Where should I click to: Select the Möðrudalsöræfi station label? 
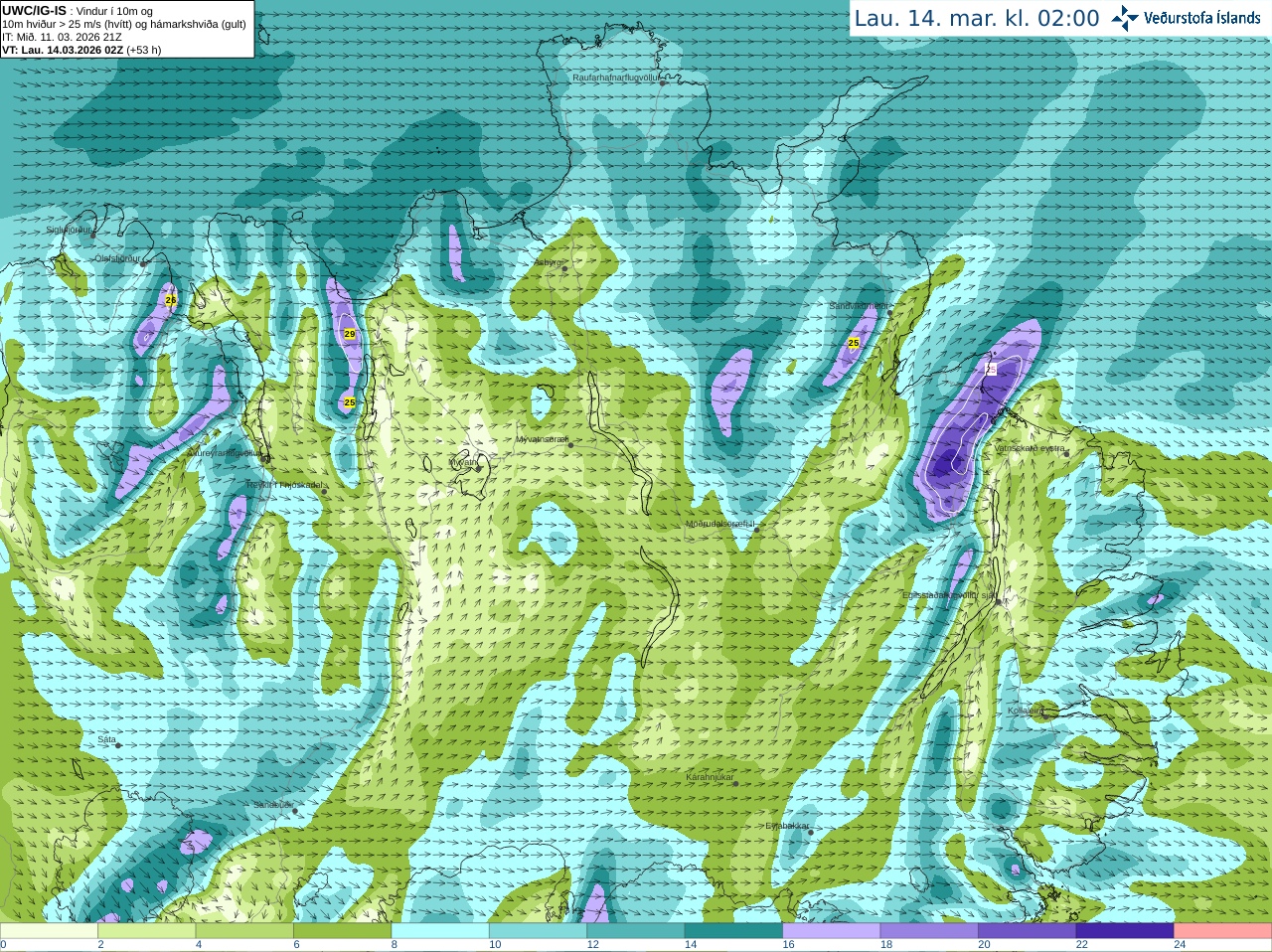click(x=720, y=524)
